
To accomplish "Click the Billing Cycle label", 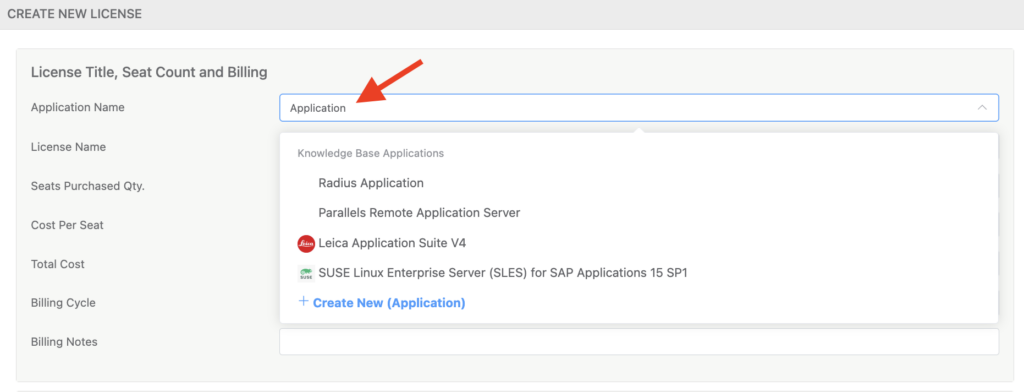I will (x=63, y=303).
